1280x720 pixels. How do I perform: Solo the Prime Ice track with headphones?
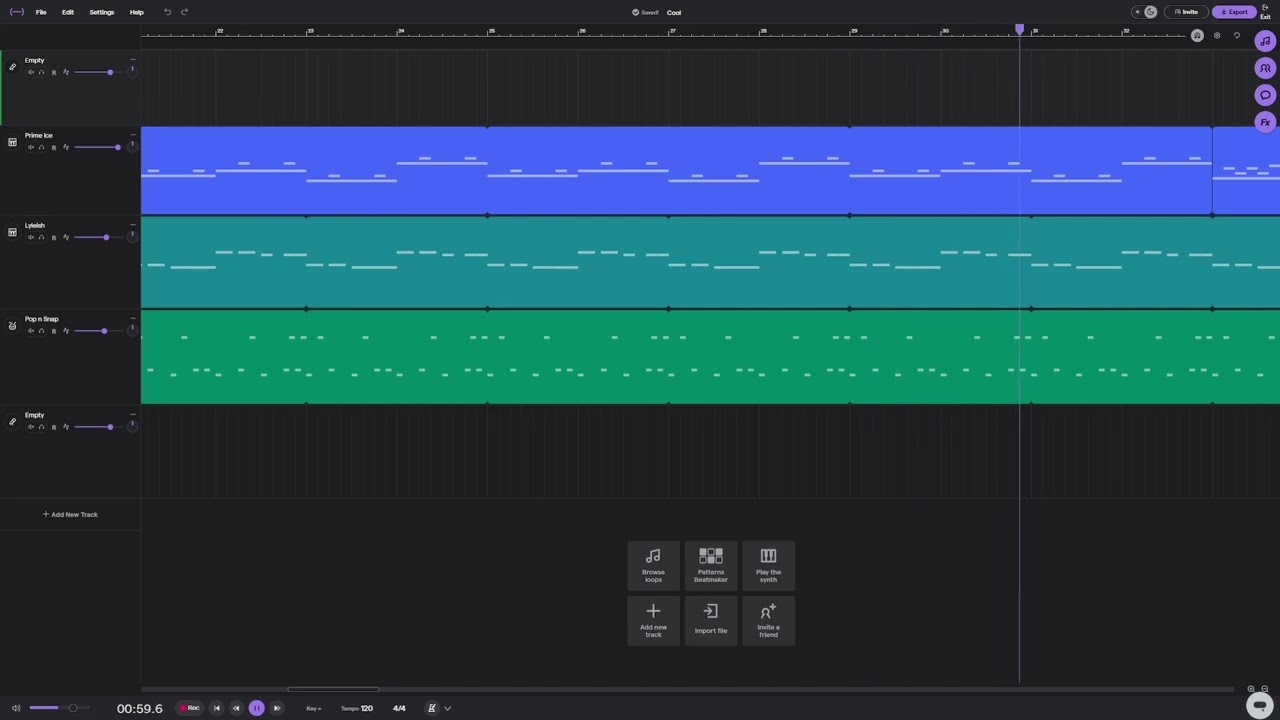[x=41, y=147]
